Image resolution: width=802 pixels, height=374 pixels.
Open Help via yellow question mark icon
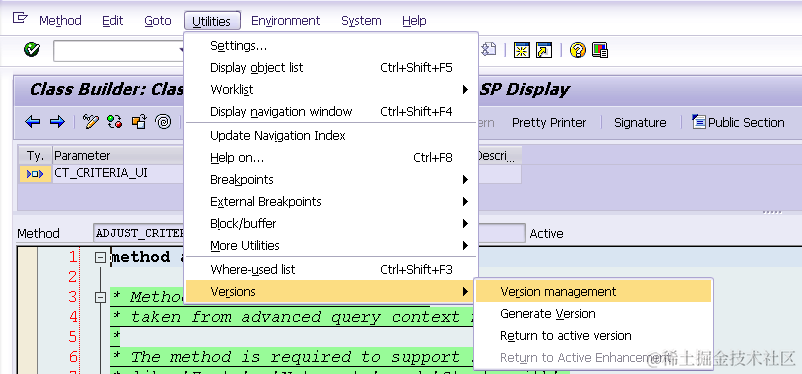point(577,50)
